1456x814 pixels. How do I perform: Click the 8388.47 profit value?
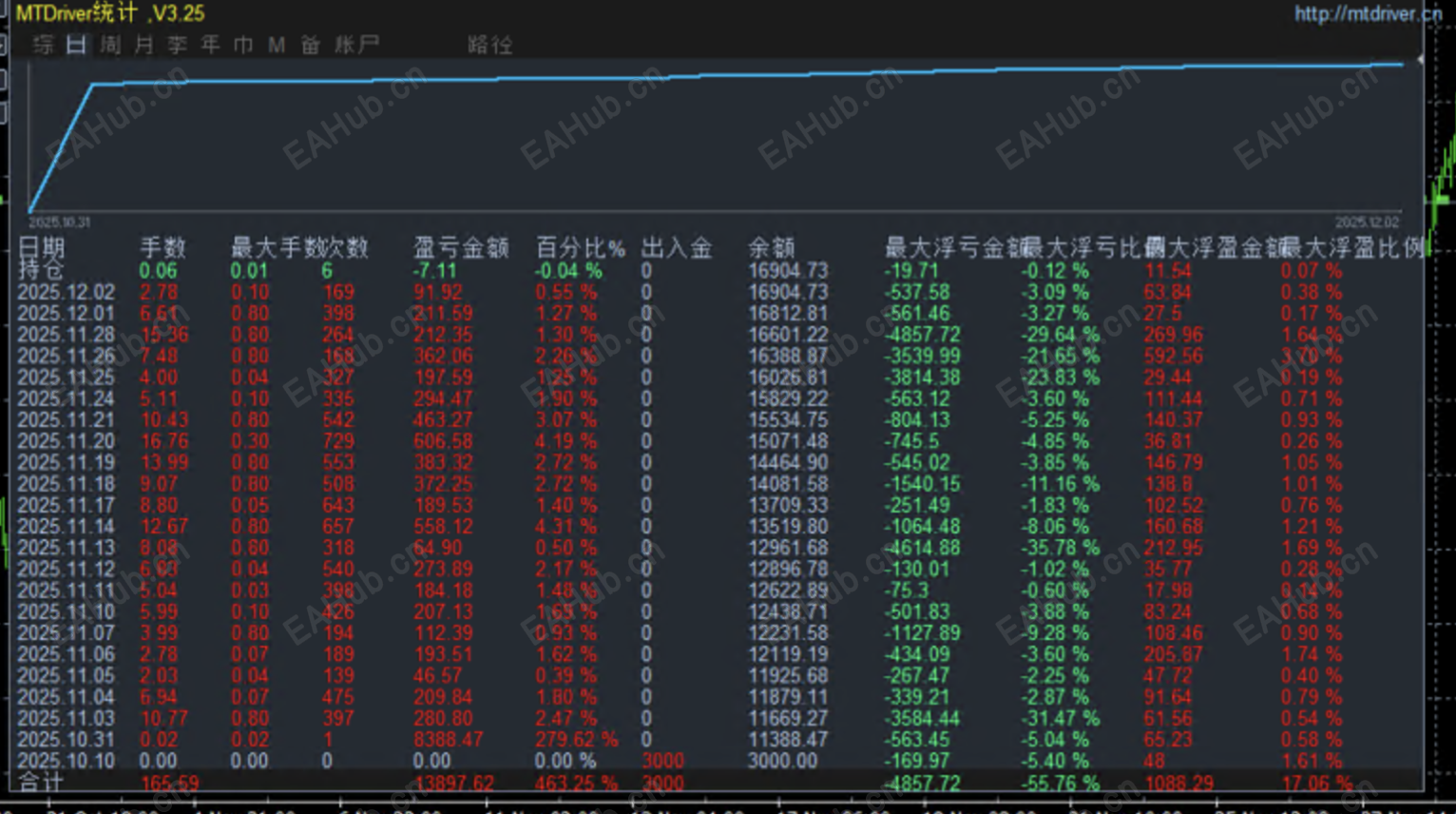point(449,739)
